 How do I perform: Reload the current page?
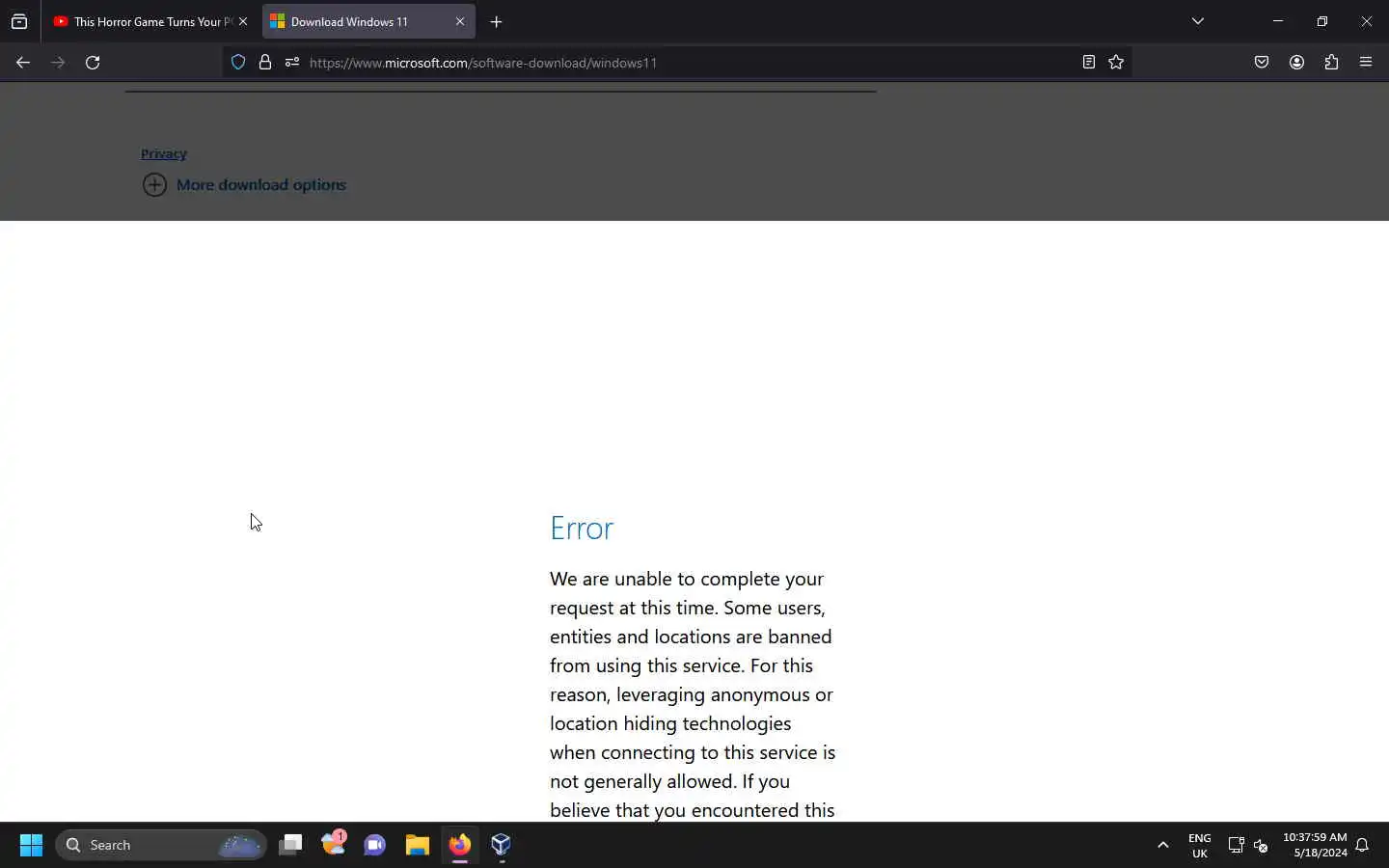point(93,63)
